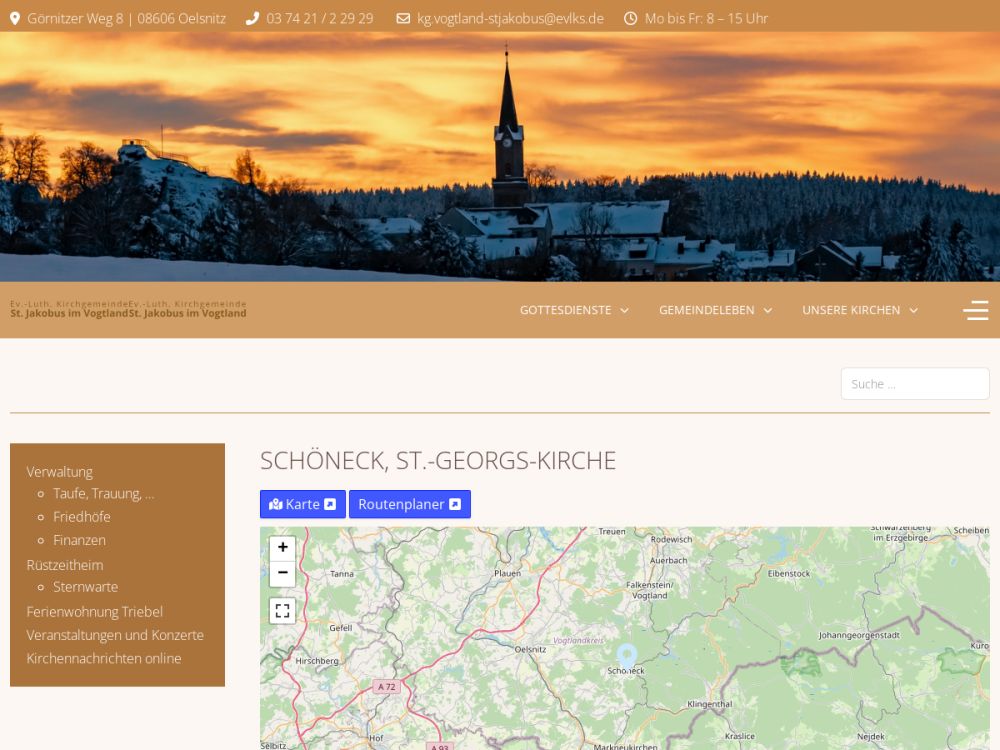Click the blue map marker at Schöneck
Viewport: 1000px width, 750px height.
tap(627, 656)
